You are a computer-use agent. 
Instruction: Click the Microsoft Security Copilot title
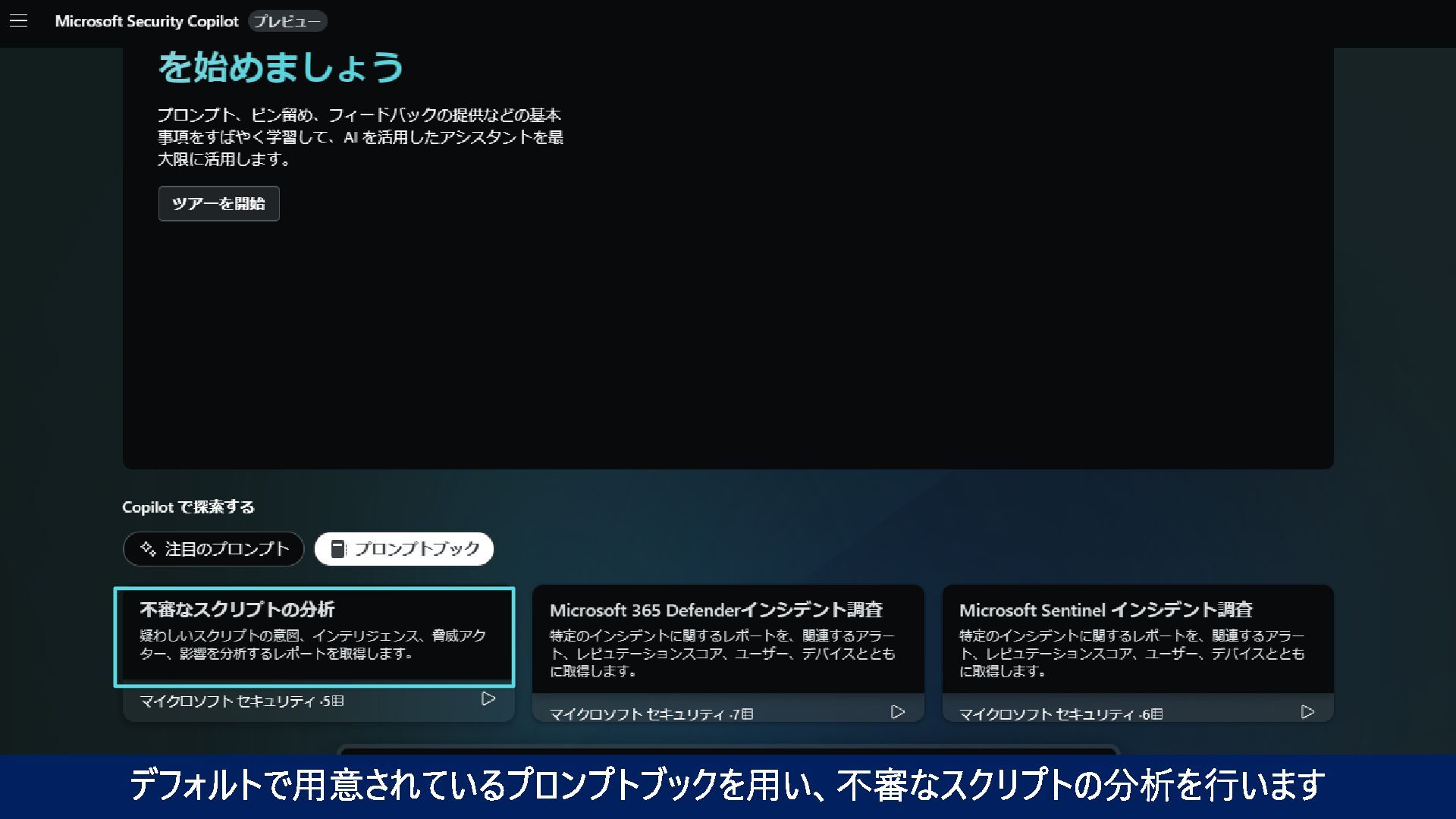coord(146,21)
